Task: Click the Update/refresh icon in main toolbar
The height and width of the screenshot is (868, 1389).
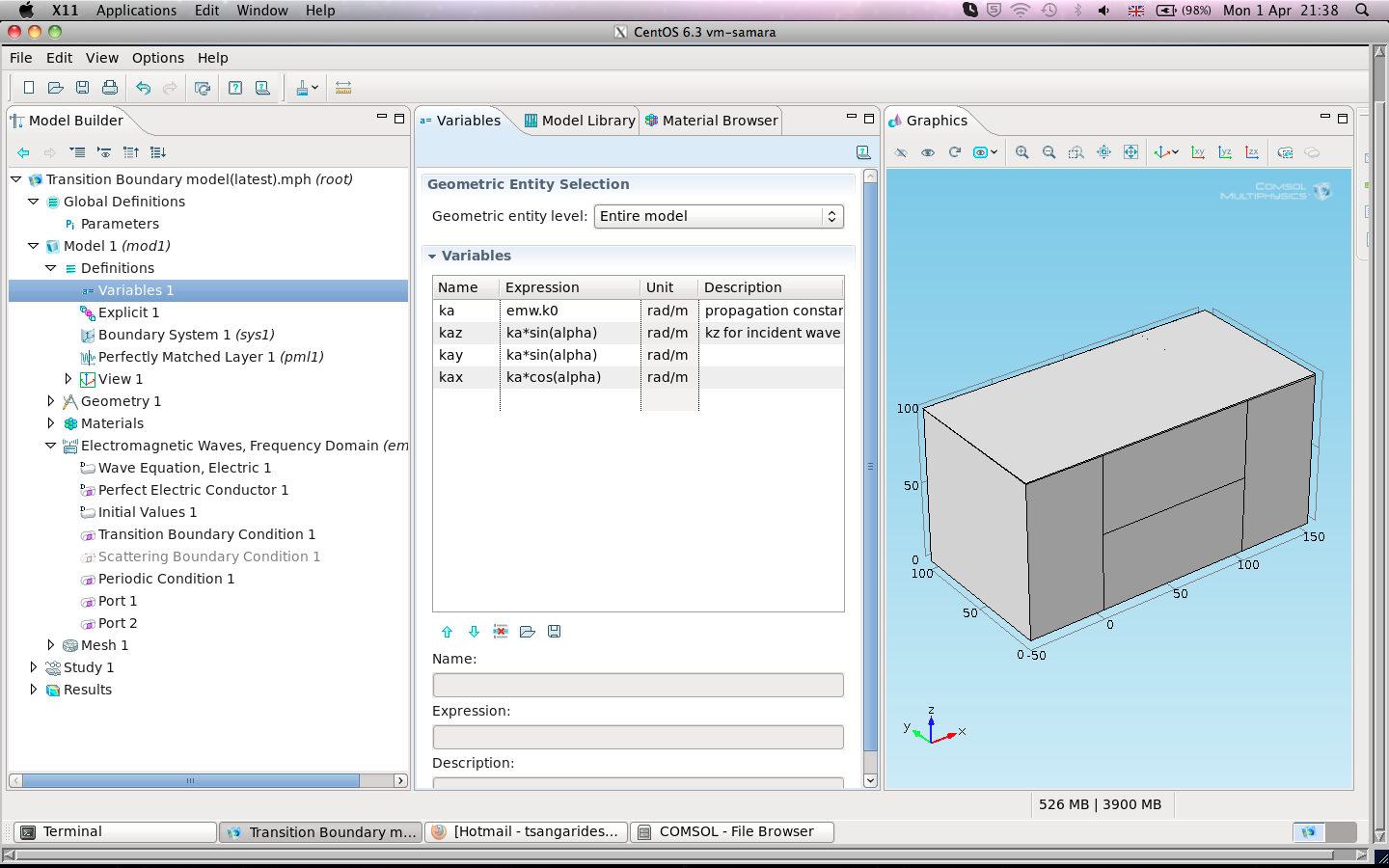Action: (x=203, y=88)
